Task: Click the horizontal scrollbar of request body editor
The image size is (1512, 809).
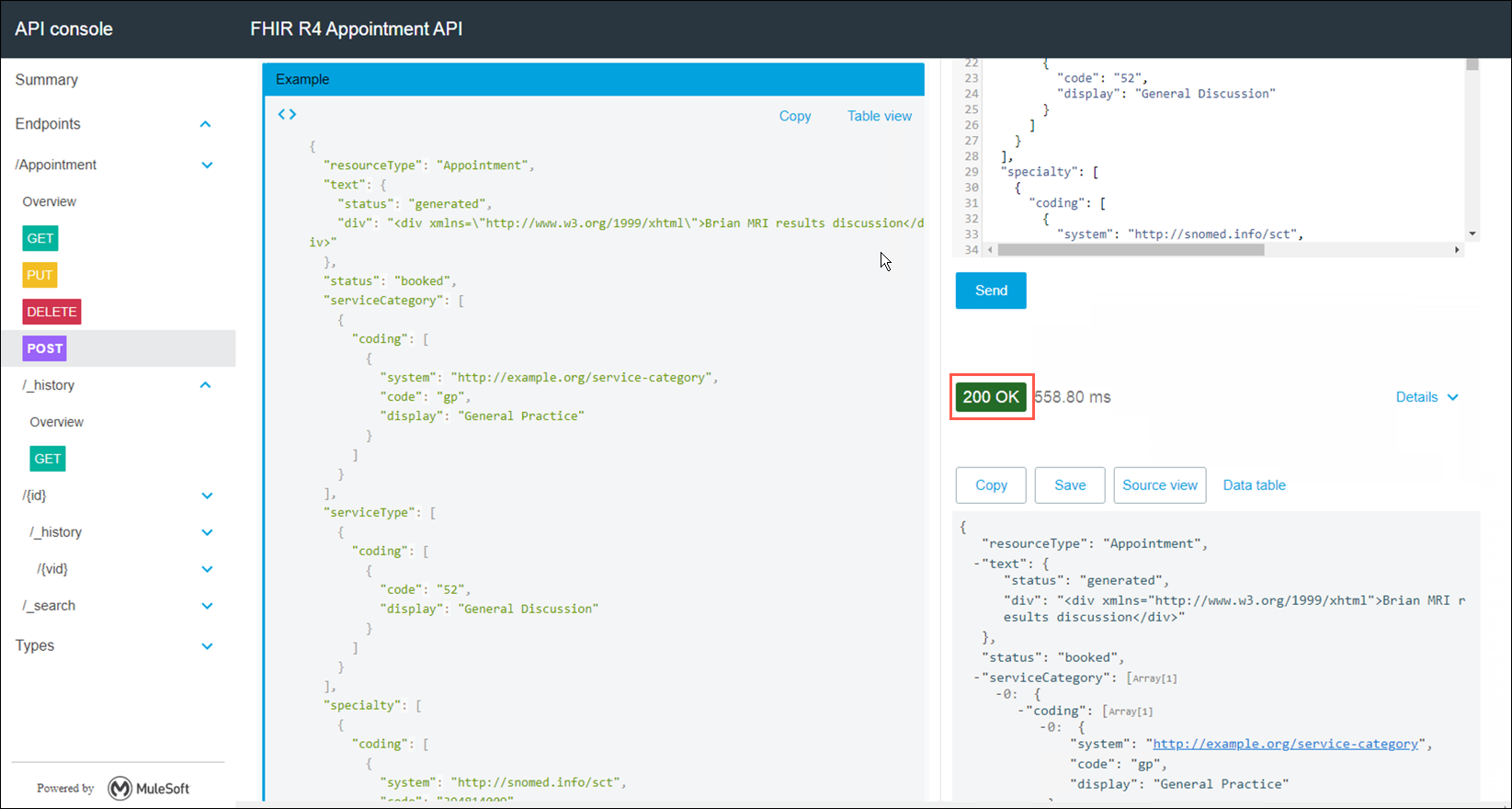Action: [x=1131, y=250]
